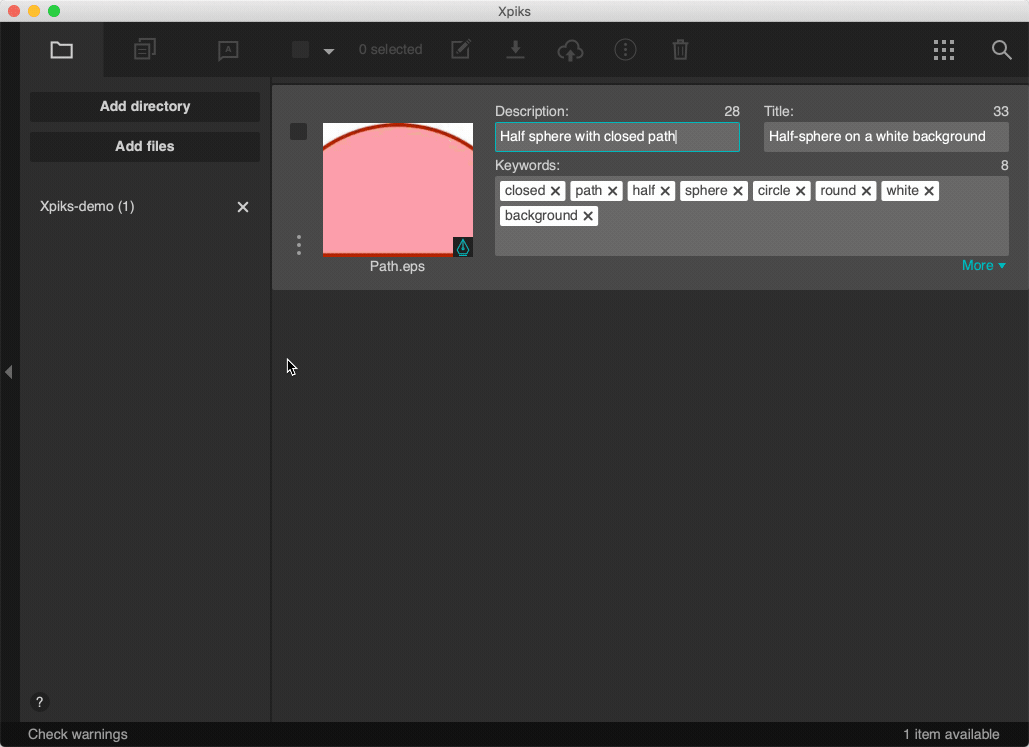Image resolution: width=1029 pixels, height=747 pixels.
Task: Switch to the combined editing tab
Action: pyautogui.click(x=145, y=49)
